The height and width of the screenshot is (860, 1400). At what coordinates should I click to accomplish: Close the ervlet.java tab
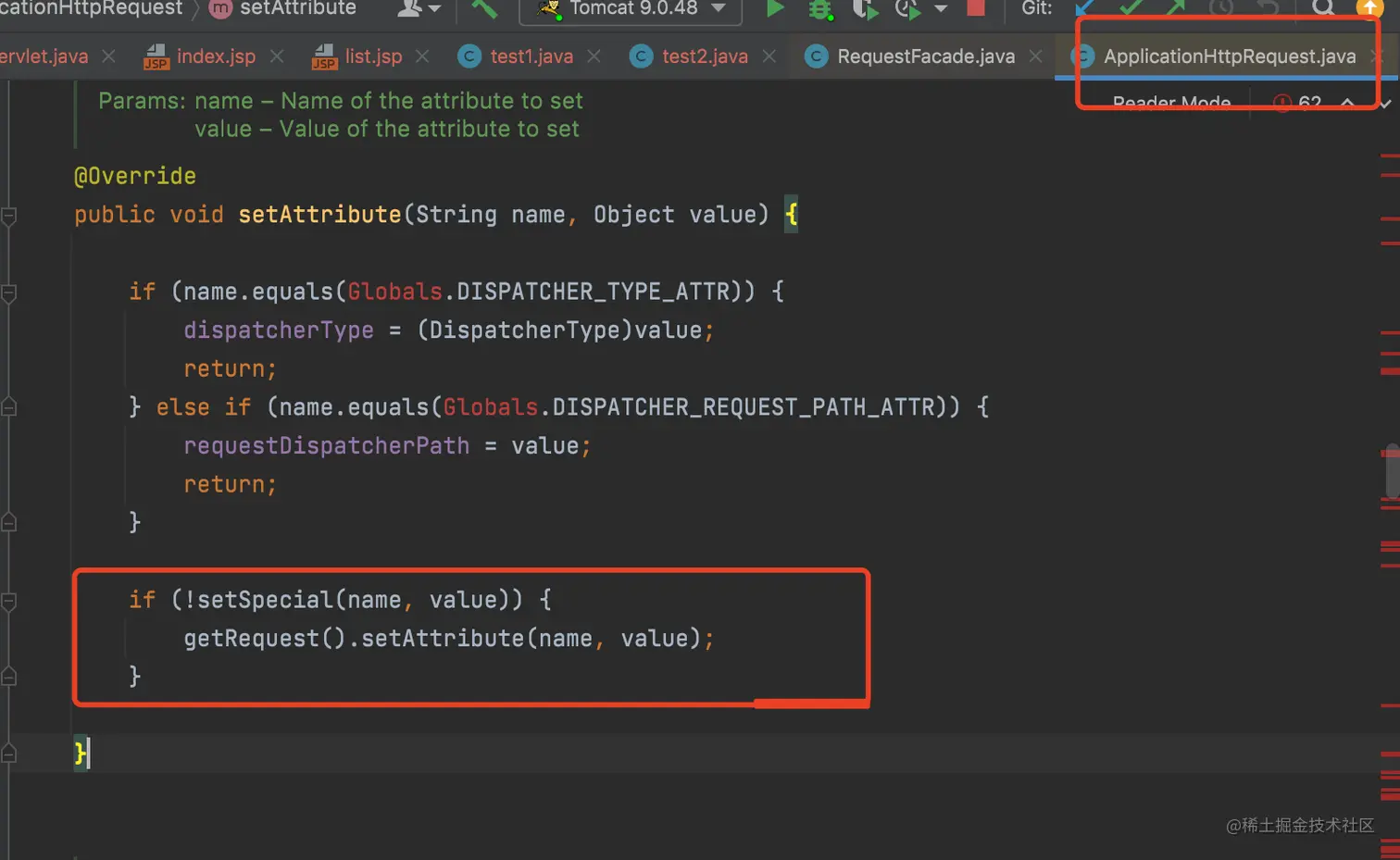(x=108, y=56)
